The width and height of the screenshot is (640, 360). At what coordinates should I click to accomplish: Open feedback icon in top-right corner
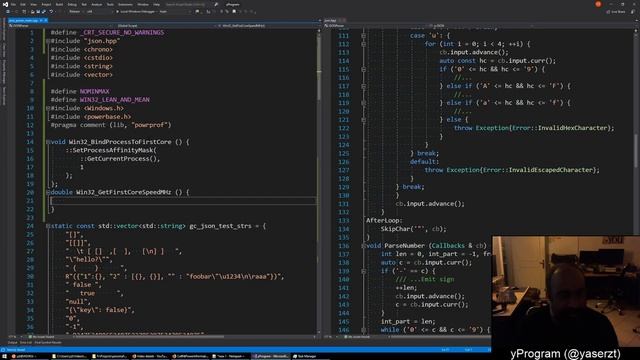click(633, 11)
